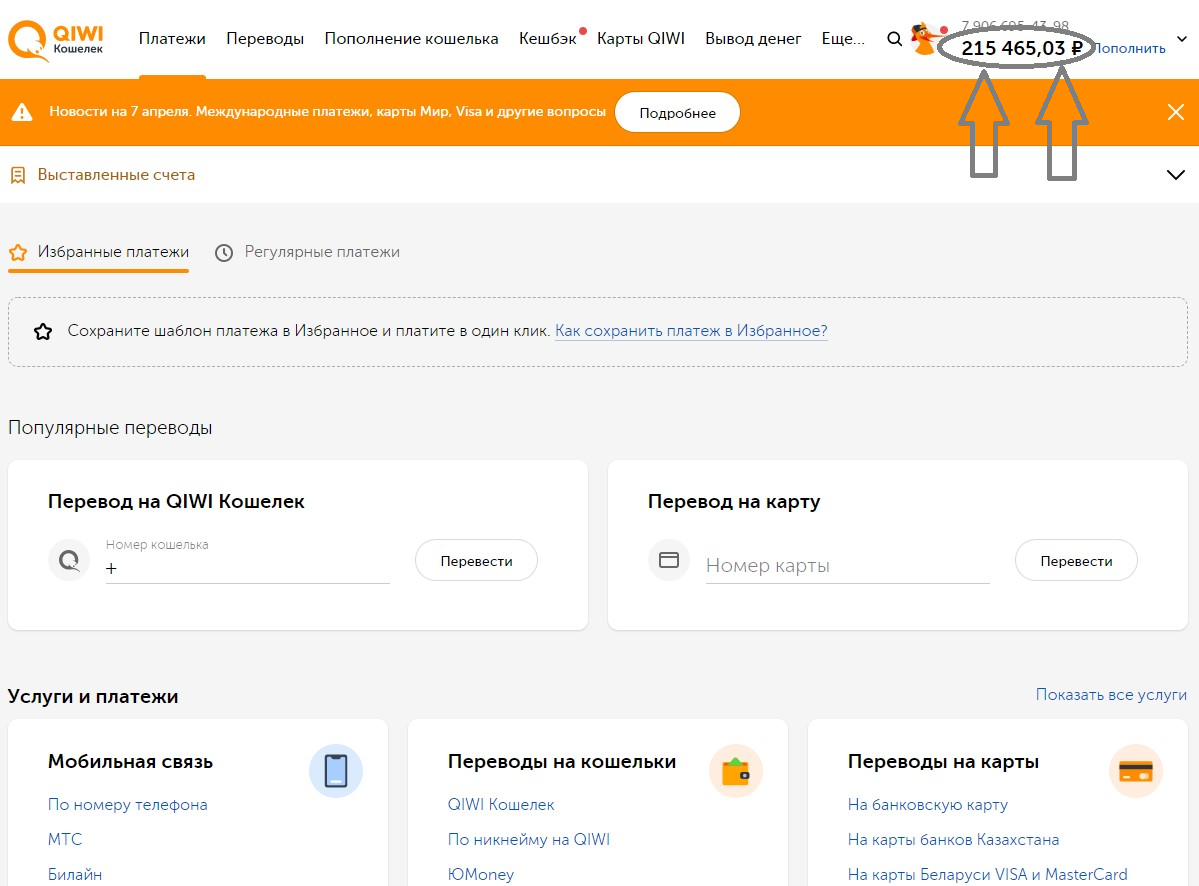Open На банковскую карту link

pos(928,804)
